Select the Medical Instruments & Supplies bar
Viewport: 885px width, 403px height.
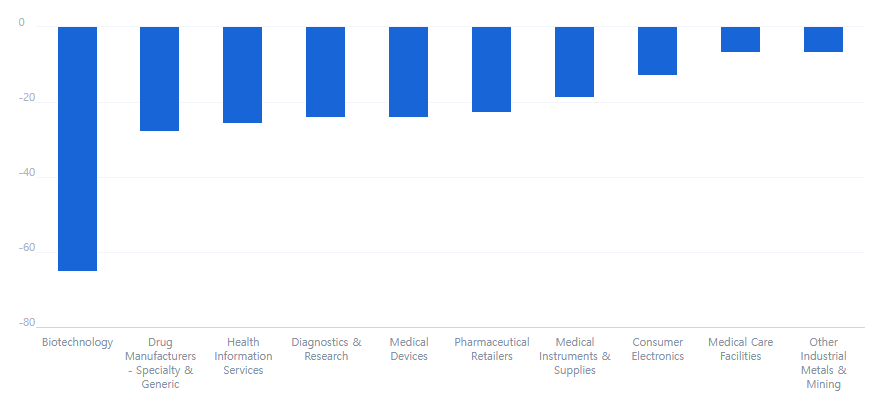click(574, 61)
